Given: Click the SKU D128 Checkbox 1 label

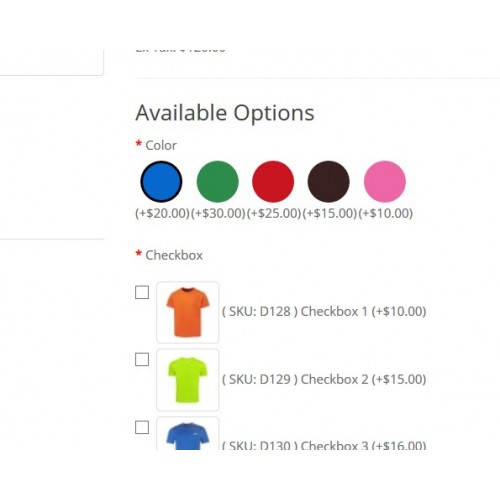Looking at the screenshot, I should tap(324, 312).
